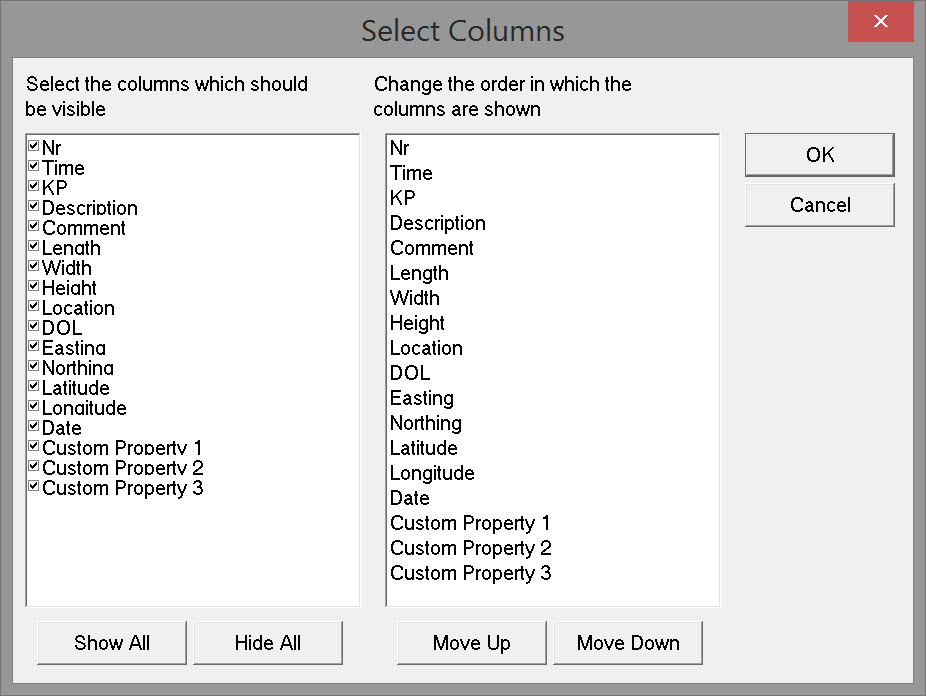Image resolution: width=926 pixels, height=696 pixels.
Task: Select Latitude in the order list
Action: (424, 448)
